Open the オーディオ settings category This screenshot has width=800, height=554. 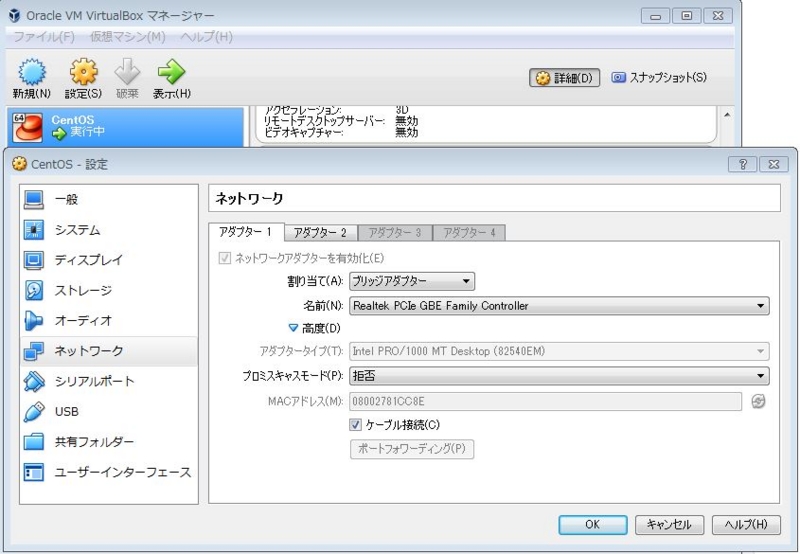pyautogui.click(x=108, y=320)
